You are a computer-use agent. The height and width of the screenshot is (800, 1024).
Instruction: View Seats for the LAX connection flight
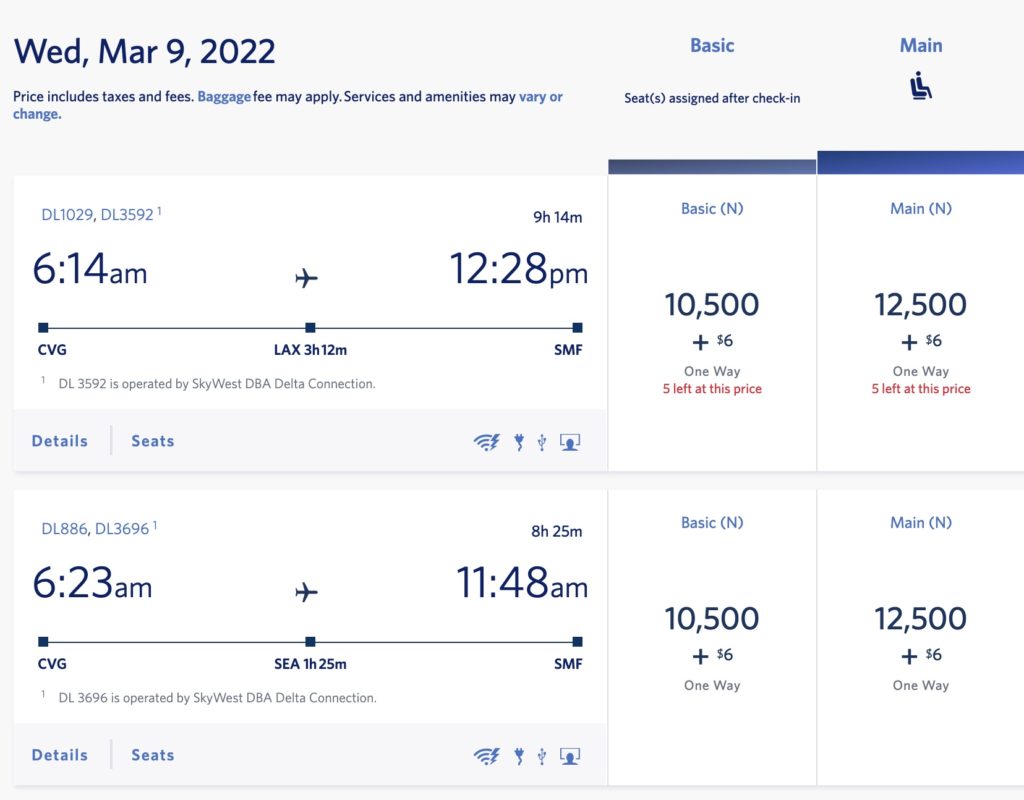coord(153,441)
